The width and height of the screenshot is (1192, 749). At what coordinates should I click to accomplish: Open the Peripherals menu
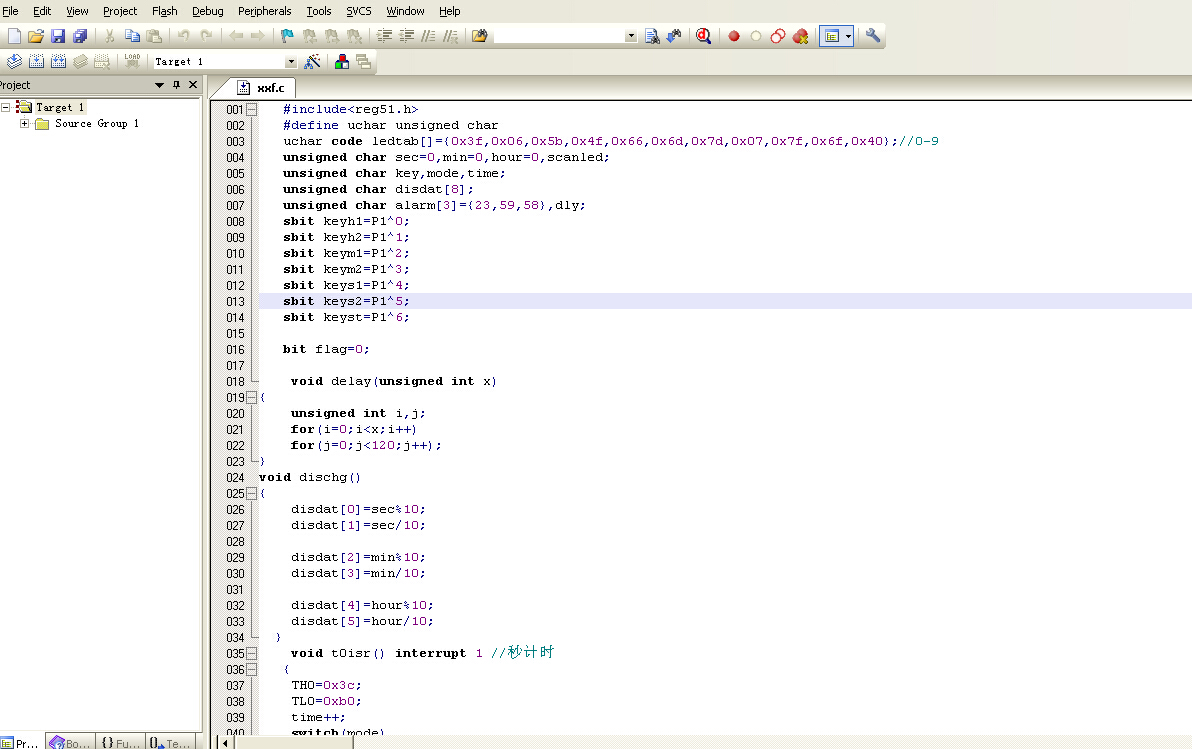[x=265, y=11]
